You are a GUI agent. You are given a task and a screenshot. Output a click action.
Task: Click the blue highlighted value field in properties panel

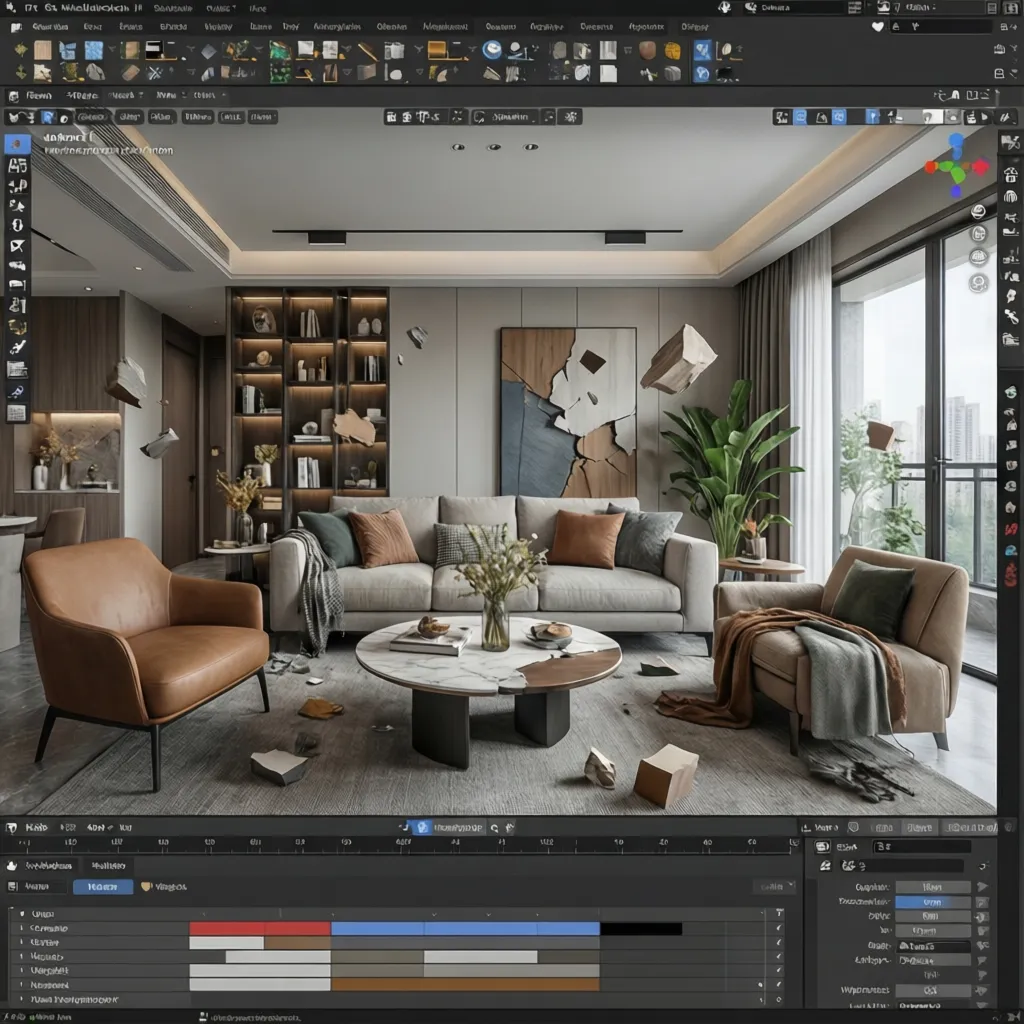pyautogui.click(x=933, y=902)
